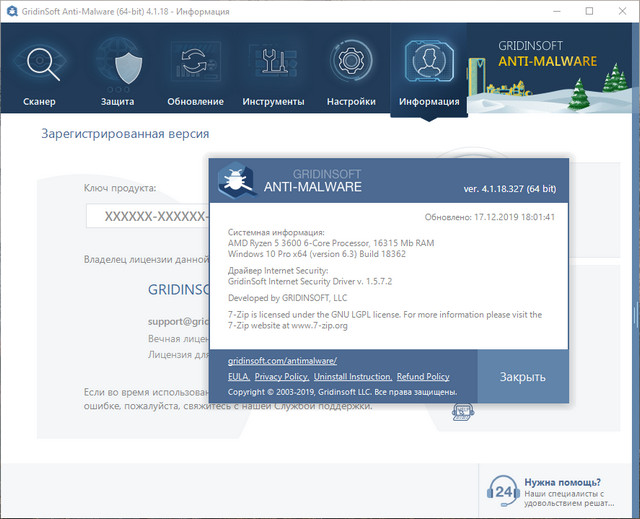Image resolution: width=640 pixels, height=519 pixels.
Task: Click the 24-hour headset support icon
Action: coord(503,491)
